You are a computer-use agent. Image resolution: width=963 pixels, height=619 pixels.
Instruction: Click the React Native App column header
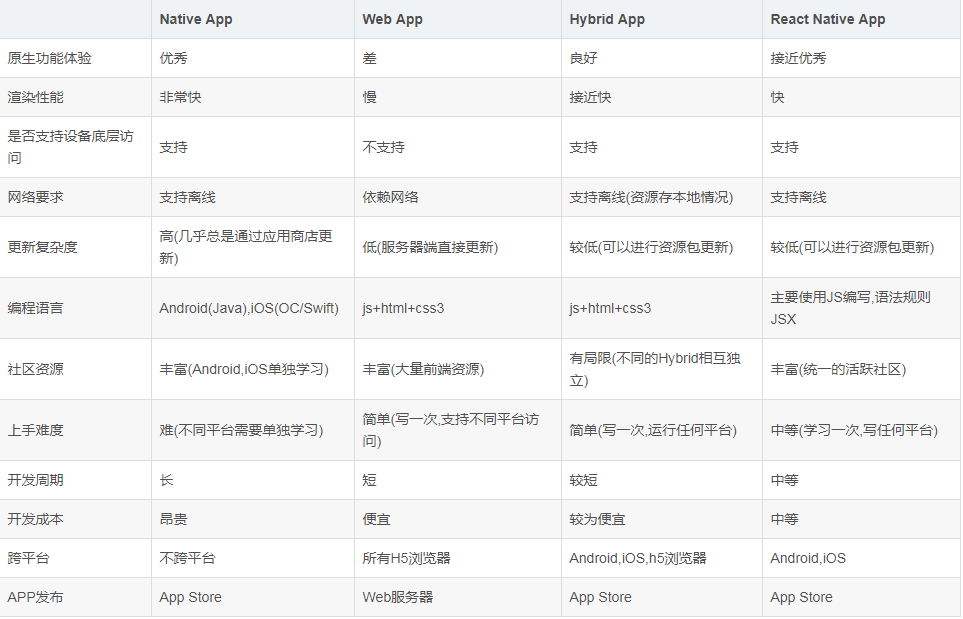point(828,20)
